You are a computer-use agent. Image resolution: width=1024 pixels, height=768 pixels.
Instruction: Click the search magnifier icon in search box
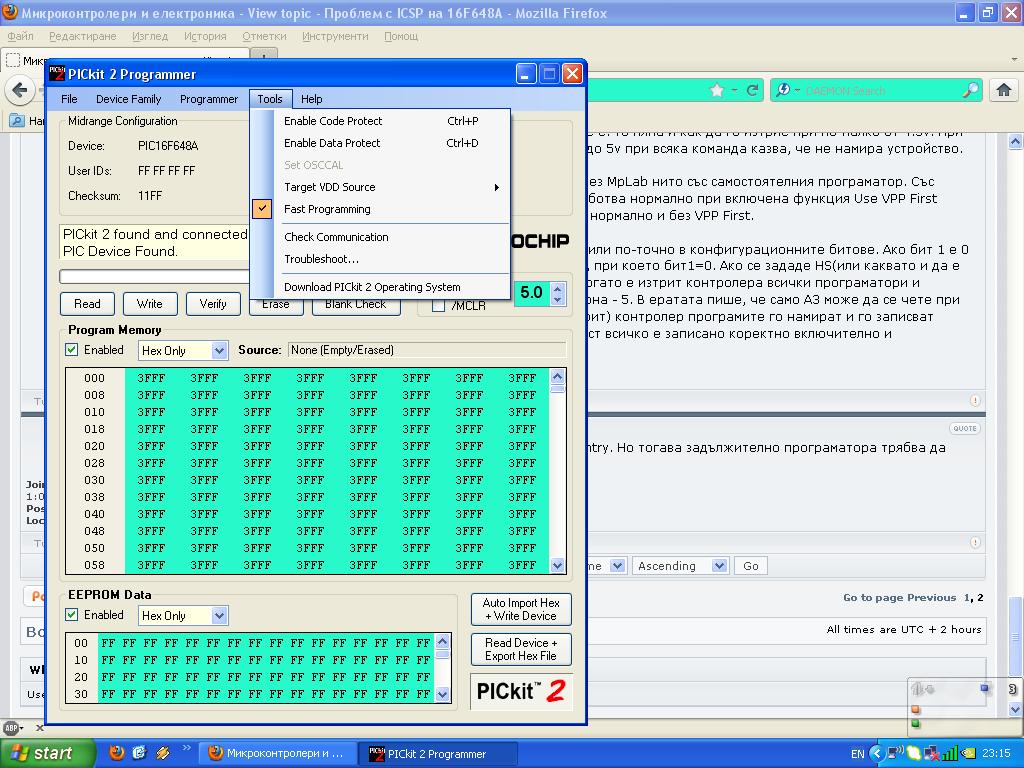971,90
